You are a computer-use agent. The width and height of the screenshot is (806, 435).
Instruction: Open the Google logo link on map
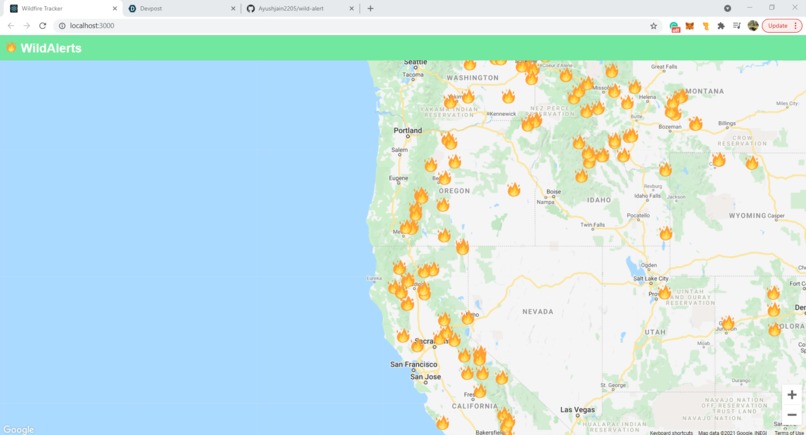19,429
